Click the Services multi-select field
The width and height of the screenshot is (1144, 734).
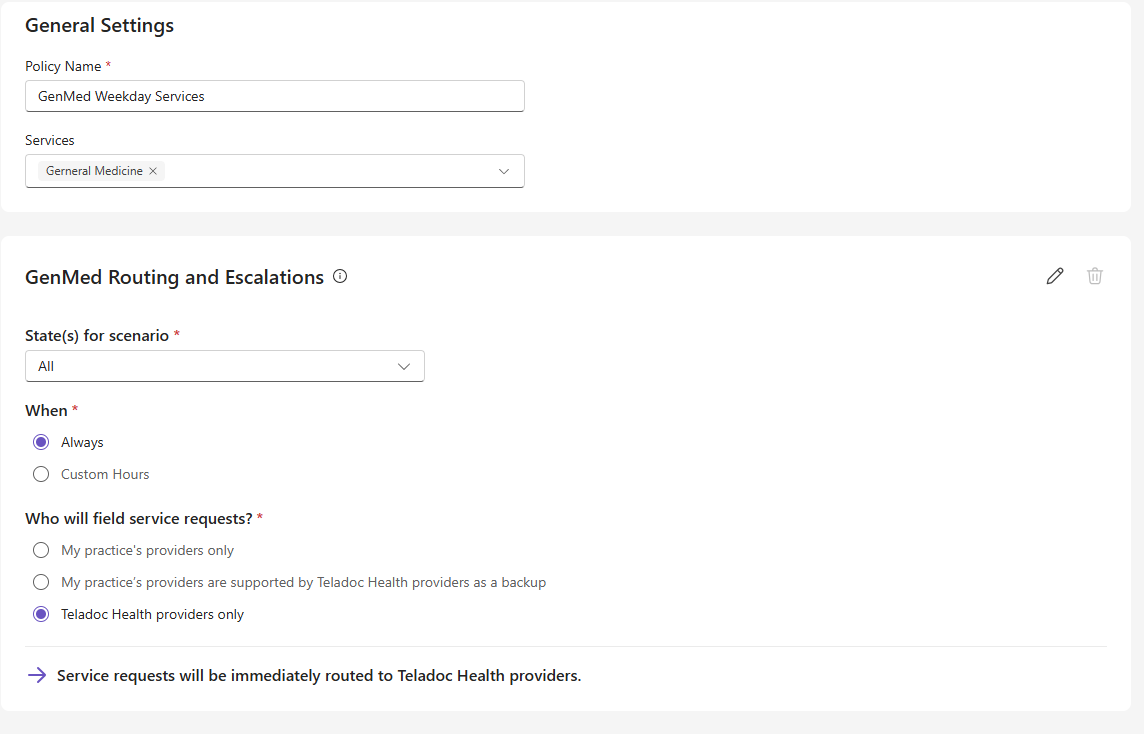pos(275,171)
